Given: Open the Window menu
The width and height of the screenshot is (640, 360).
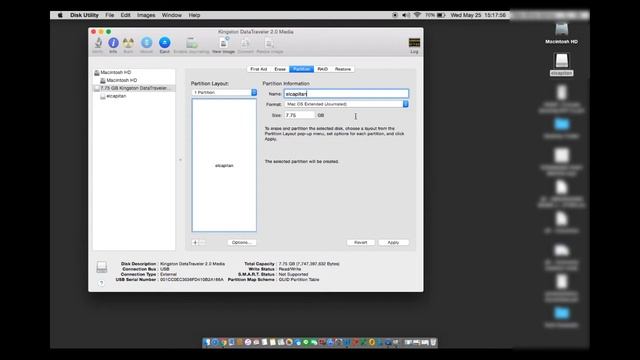Looking at the screenshot, I should [x=172, y=15].
